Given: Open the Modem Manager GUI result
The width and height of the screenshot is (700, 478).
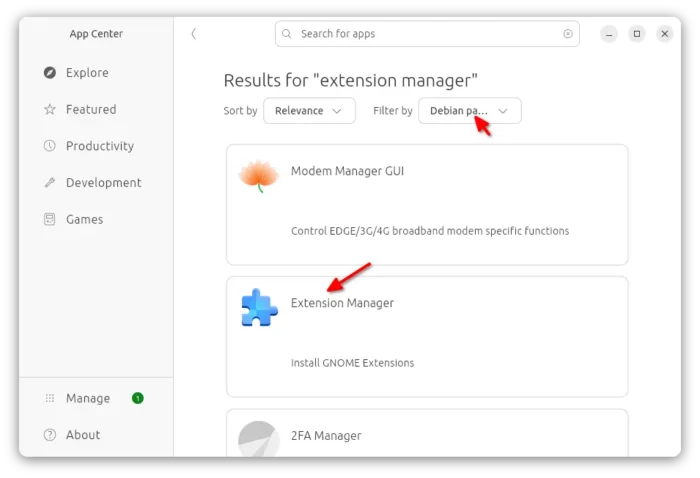Looking at the screenshot, I should pyautogui.click(x=427, y=204).
